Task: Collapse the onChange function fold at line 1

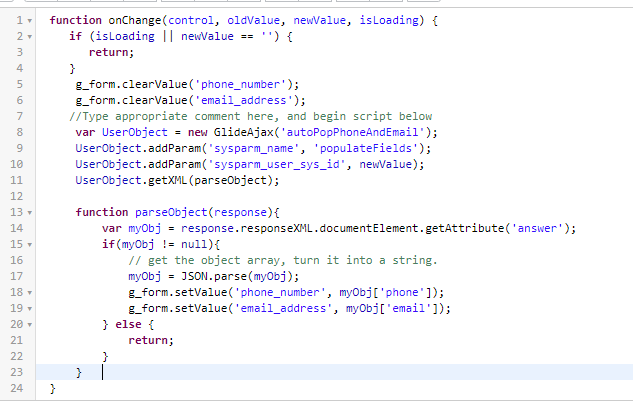Action: point(29,21)
